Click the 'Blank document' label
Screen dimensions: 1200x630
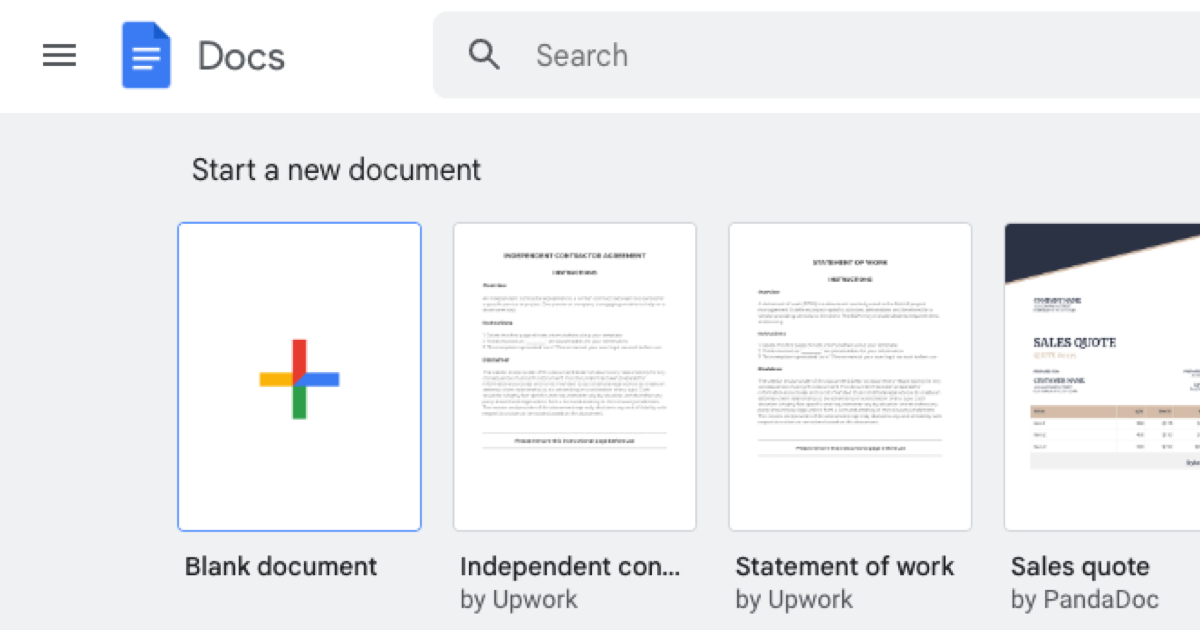pyautogui.click(x=281, y=567)
